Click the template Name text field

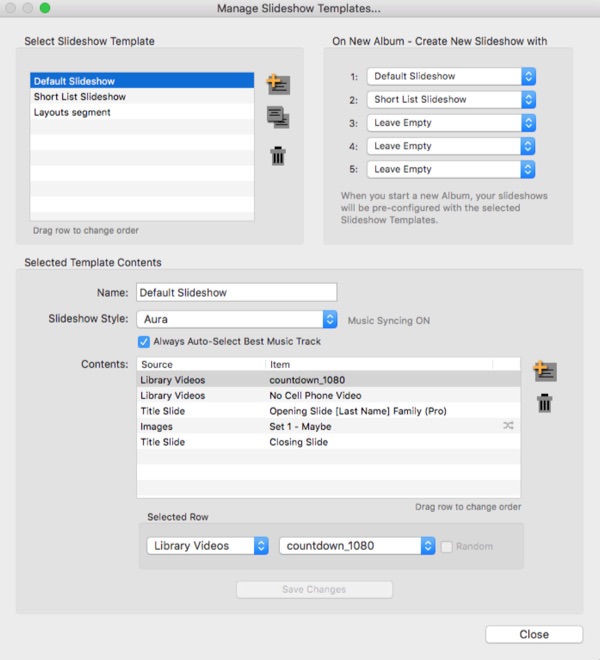[x=236, y=293]
